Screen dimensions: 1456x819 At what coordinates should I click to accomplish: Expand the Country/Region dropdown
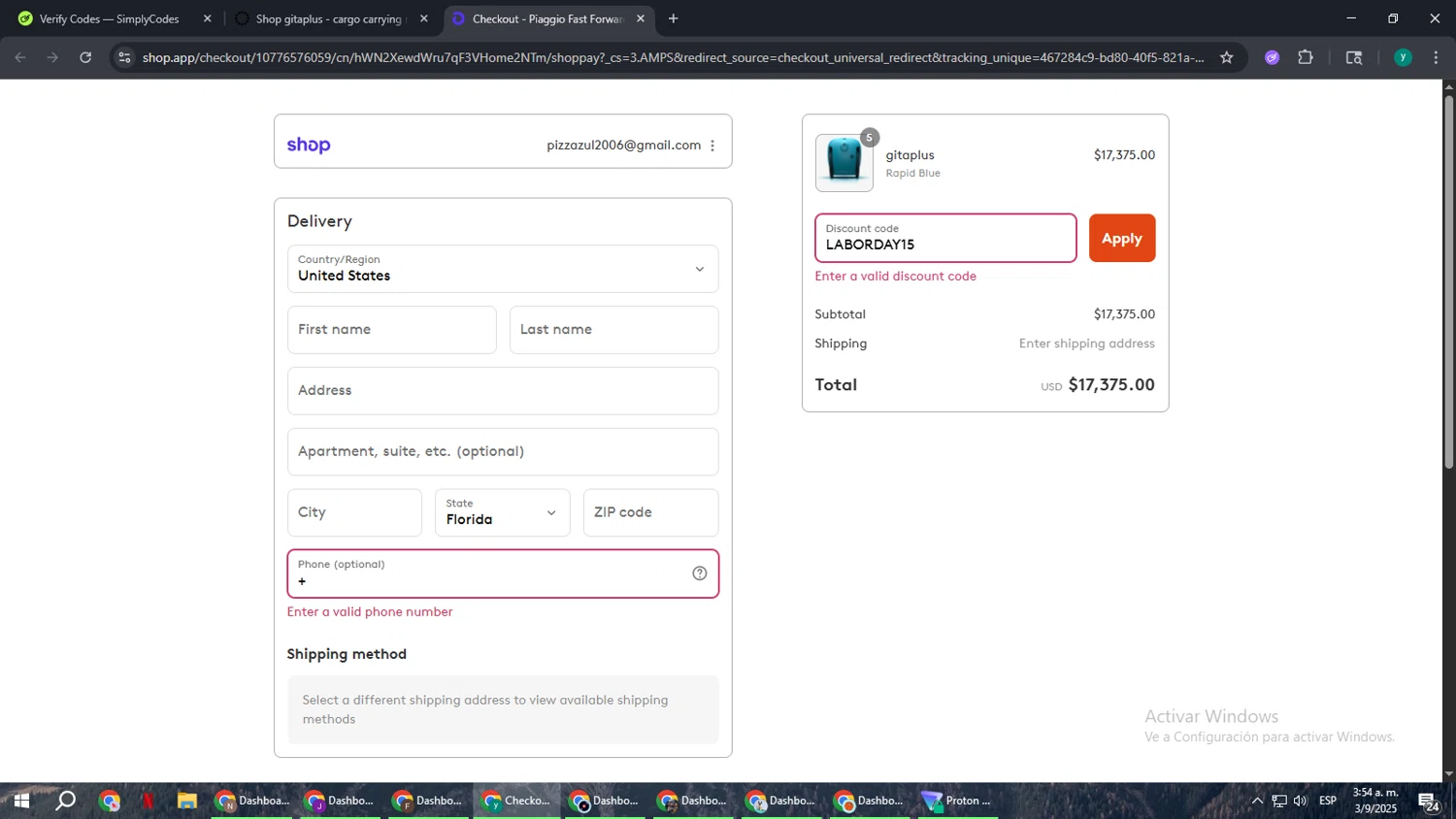pyautogui.click(x=503, y=269)
